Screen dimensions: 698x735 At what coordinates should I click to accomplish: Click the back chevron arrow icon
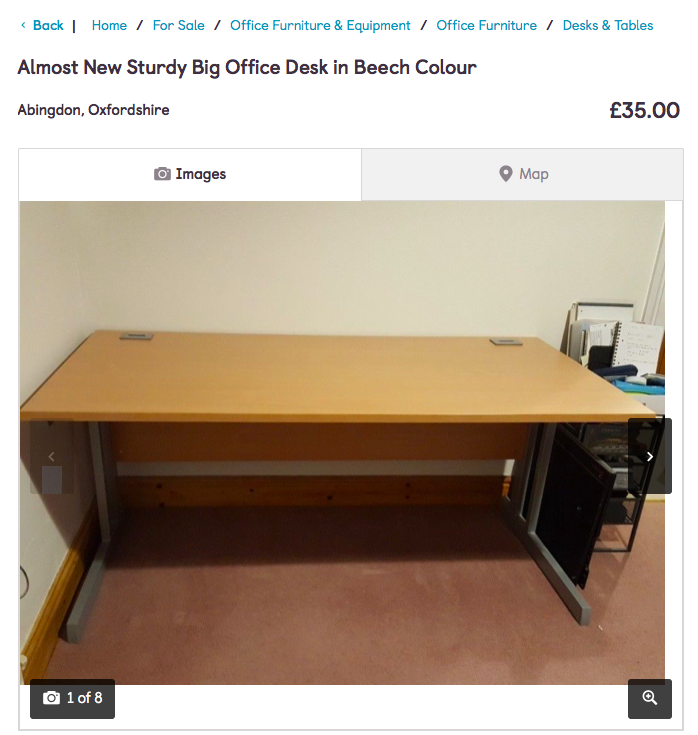(x=23, y=25)
